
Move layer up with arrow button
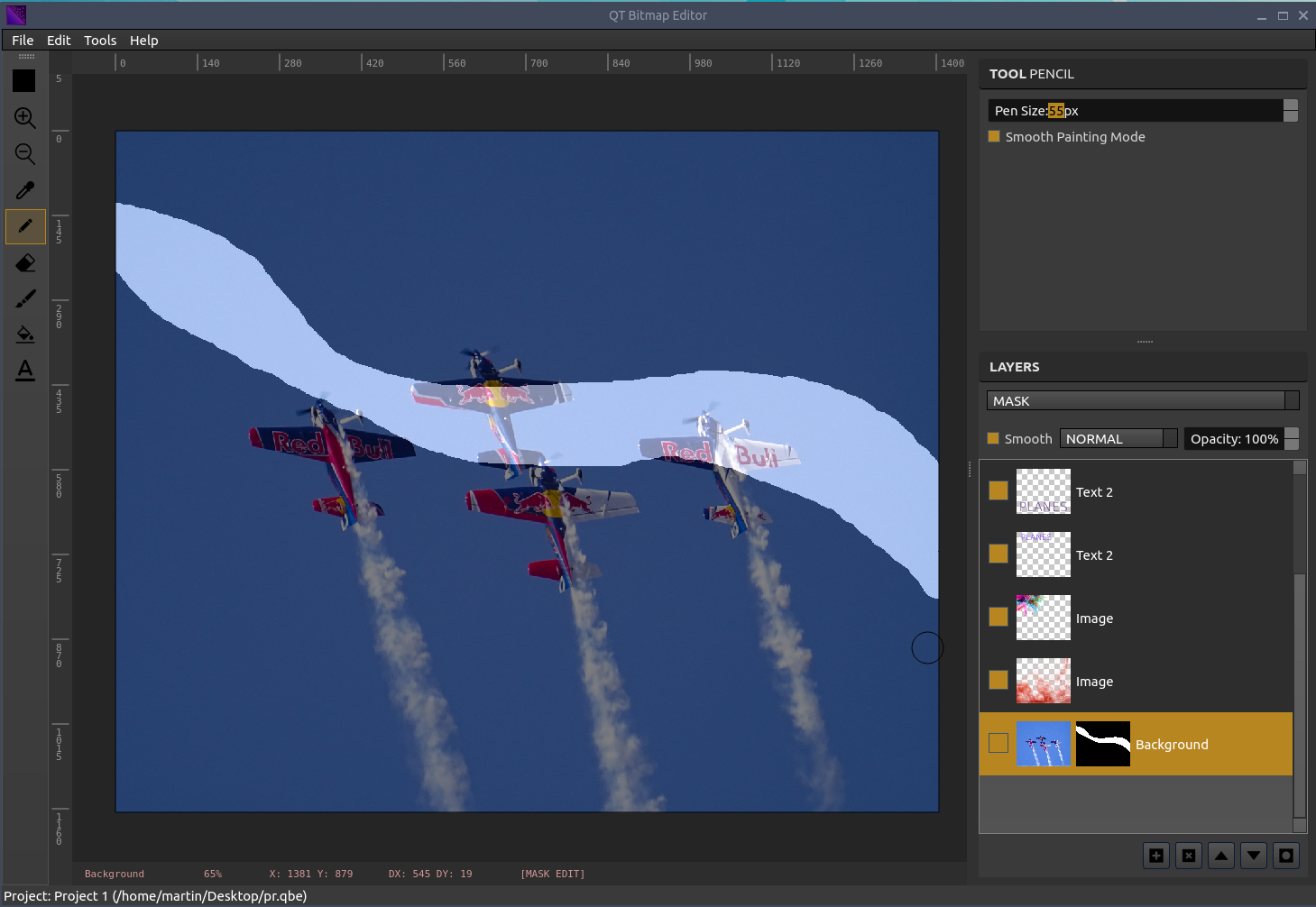pyautogui.click(x=1221, y=856)
